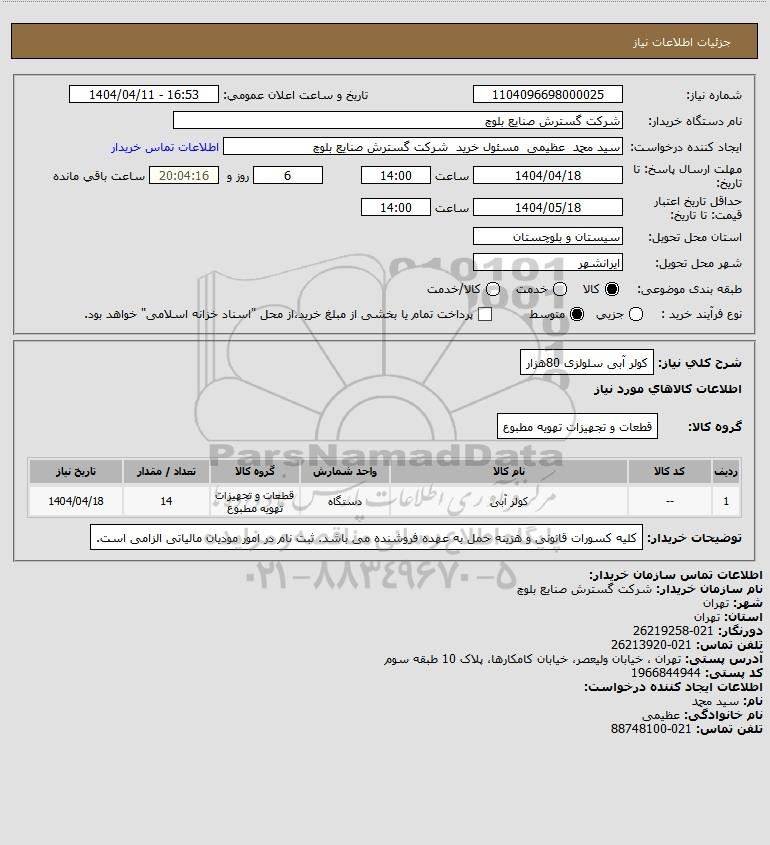Click the quantity cell showing 14
This screenshot has width=770, height=845.
166,501
